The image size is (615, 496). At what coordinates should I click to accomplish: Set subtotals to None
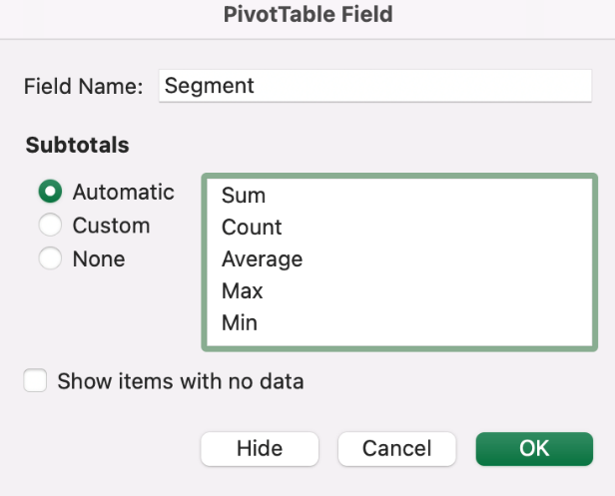(50, 258)
